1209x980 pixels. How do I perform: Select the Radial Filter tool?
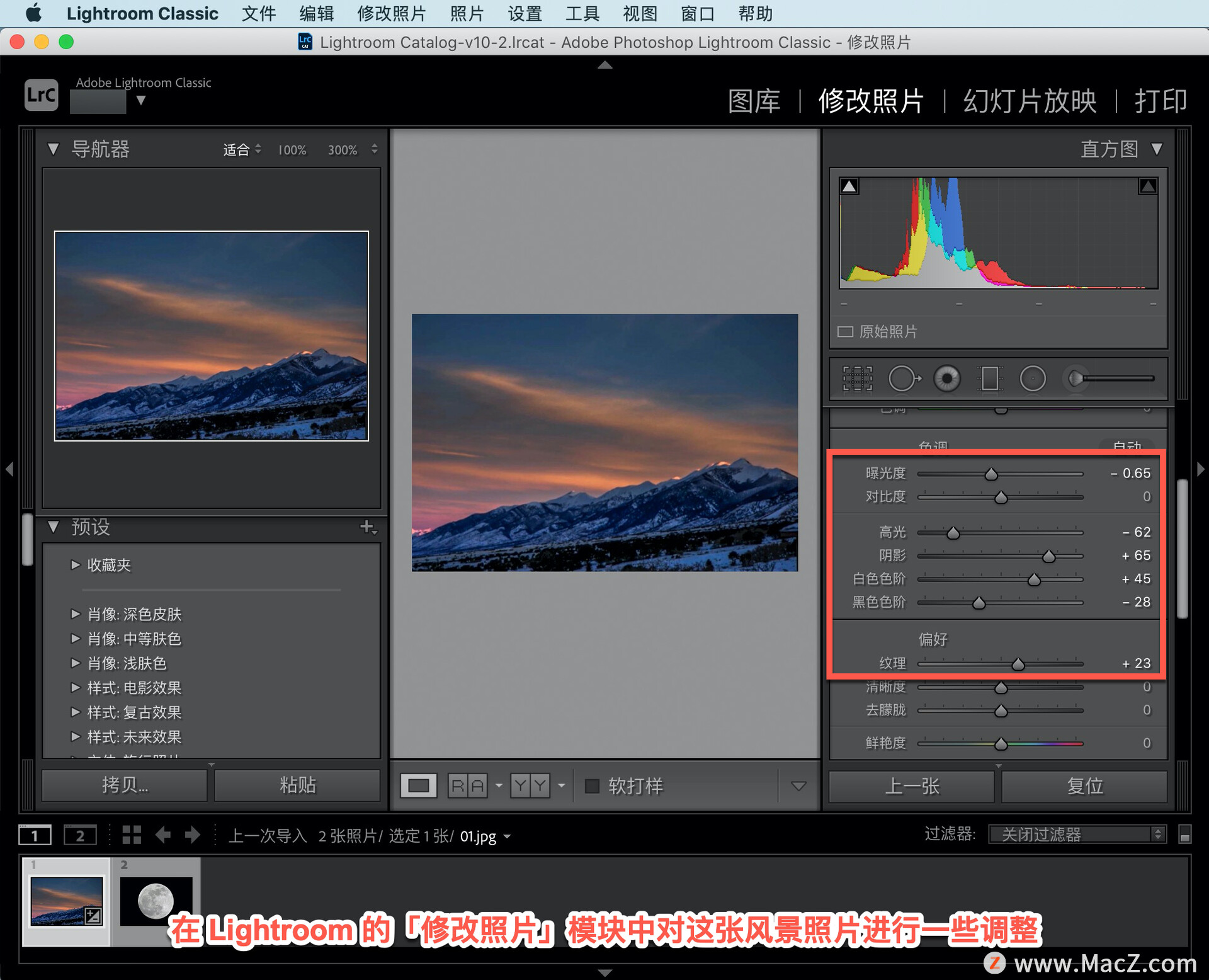pyautogui.click(x=1033, y=379)
